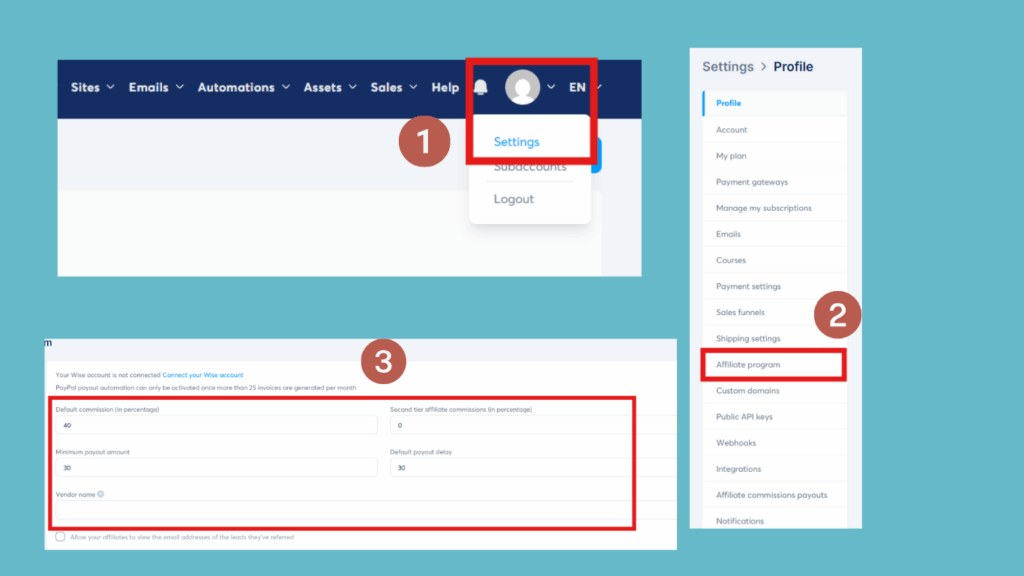Open the notifications bell icon

(481, 87)
